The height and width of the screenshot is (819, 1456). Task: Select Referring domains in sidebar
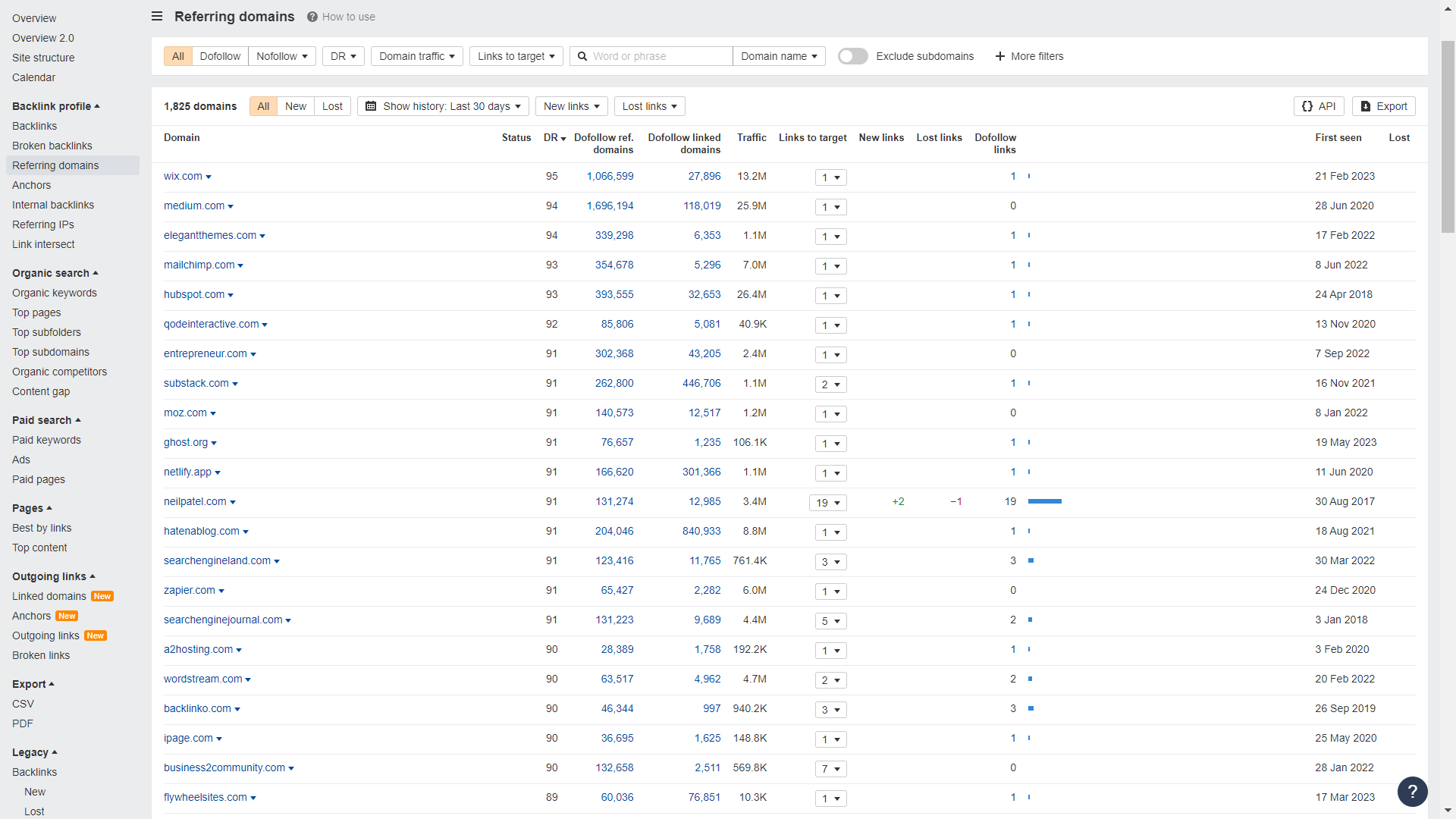[x=73, y=165]
